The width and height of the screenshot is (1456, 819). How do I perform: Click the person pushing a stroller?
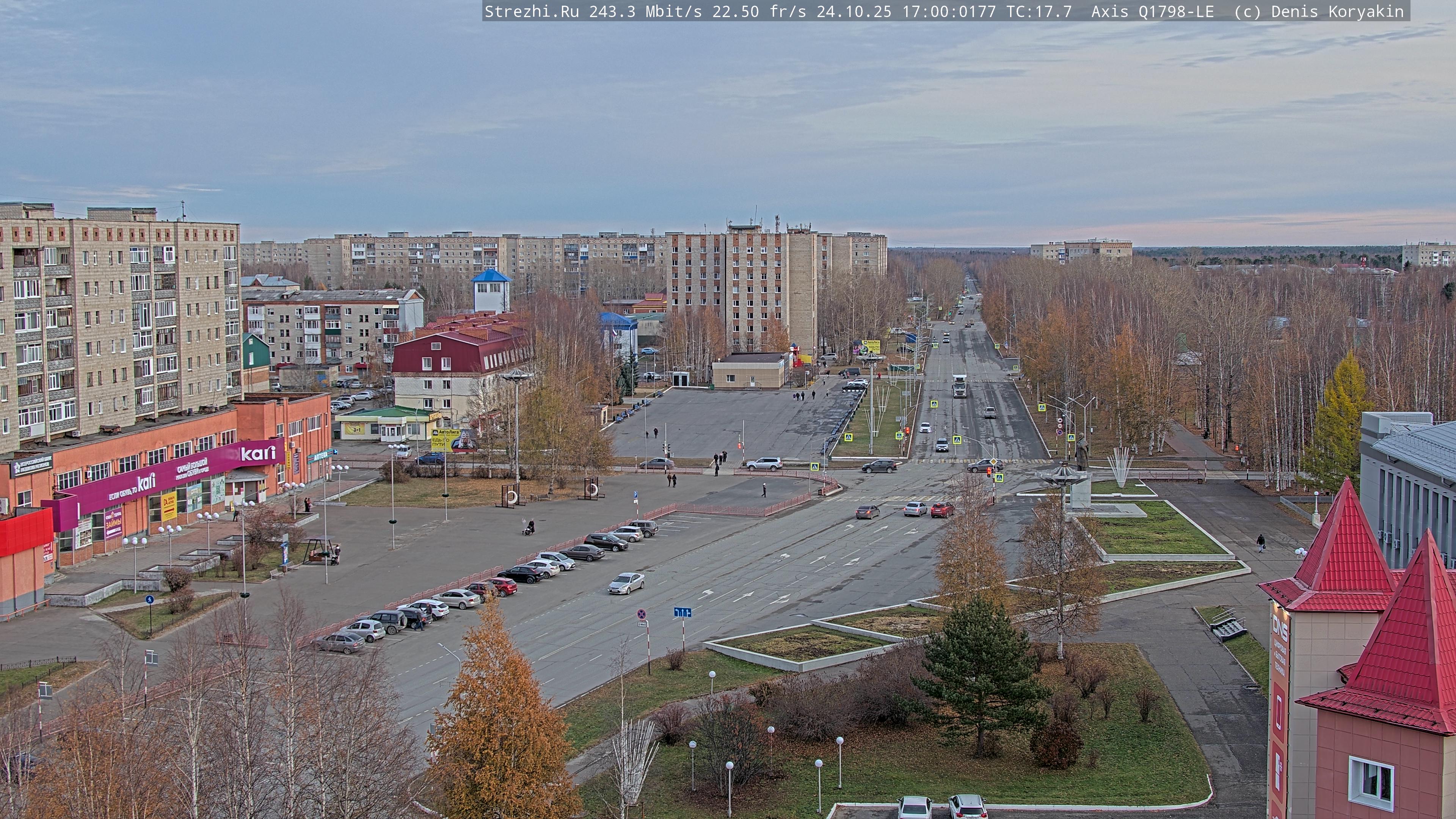[x=529, y=527]
